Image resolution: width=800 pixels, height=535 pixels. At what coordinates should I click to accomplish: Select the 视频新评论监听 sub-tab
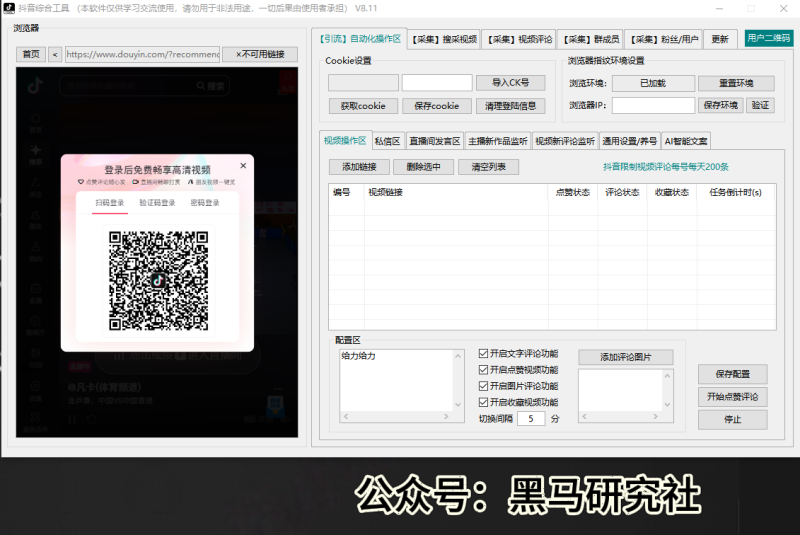(x=565, y=141)
